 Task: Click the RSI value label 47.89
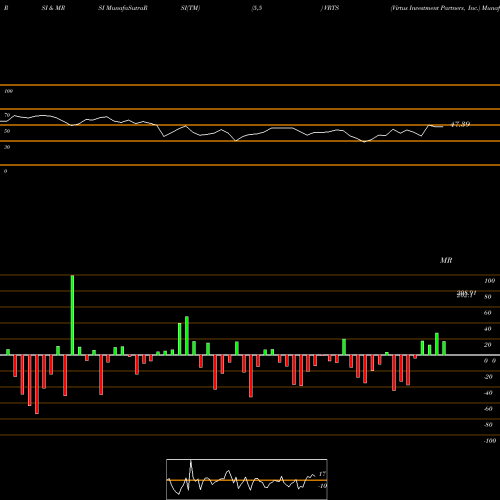[460, 124]
